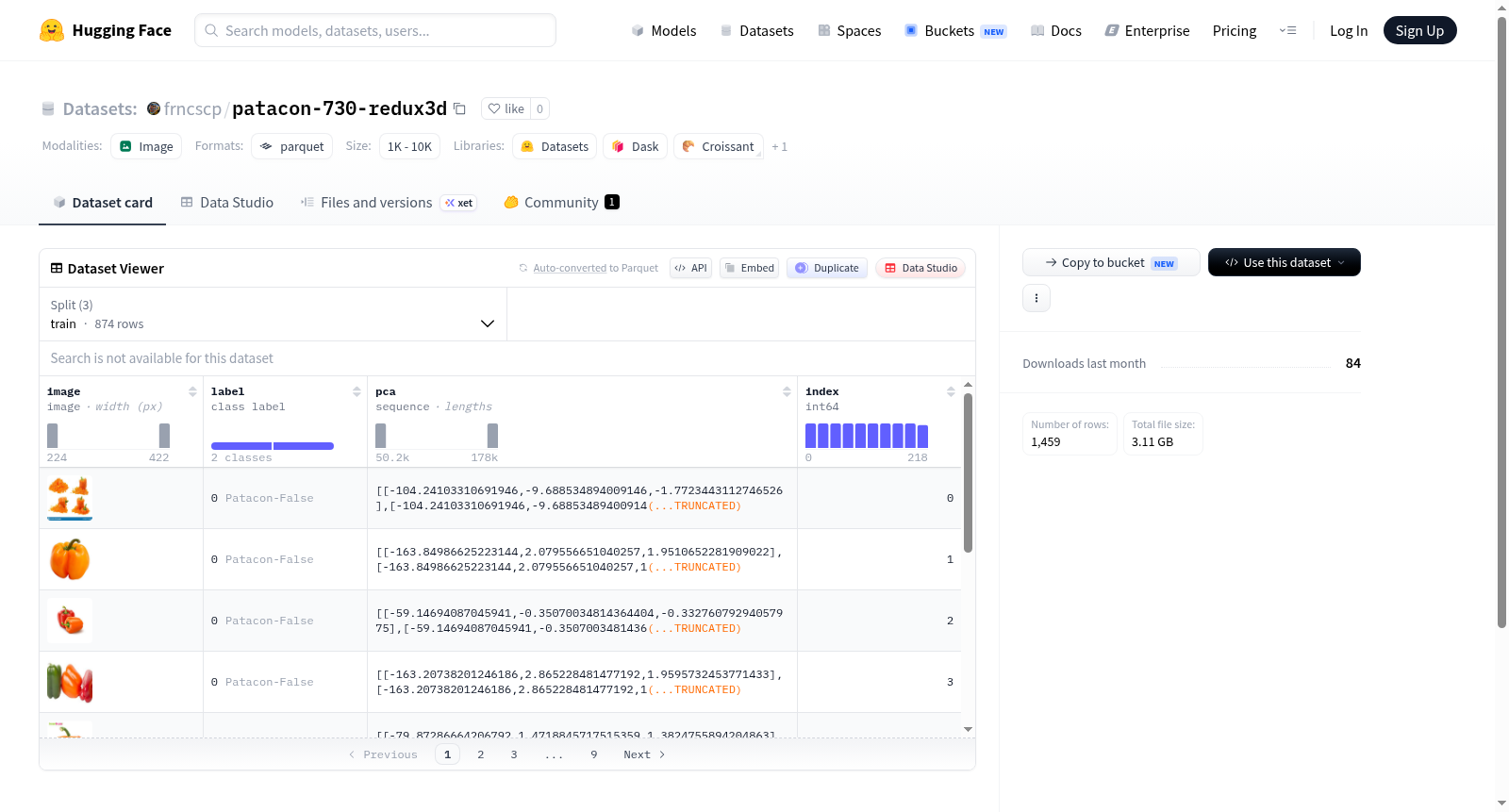Click the Sign Up button

[x=1419, y=30]
